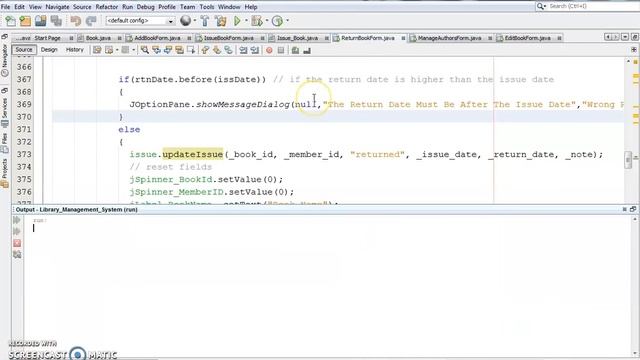
Task: Close the EditBookForm.java tab
Action: click(x=559, y=38)
